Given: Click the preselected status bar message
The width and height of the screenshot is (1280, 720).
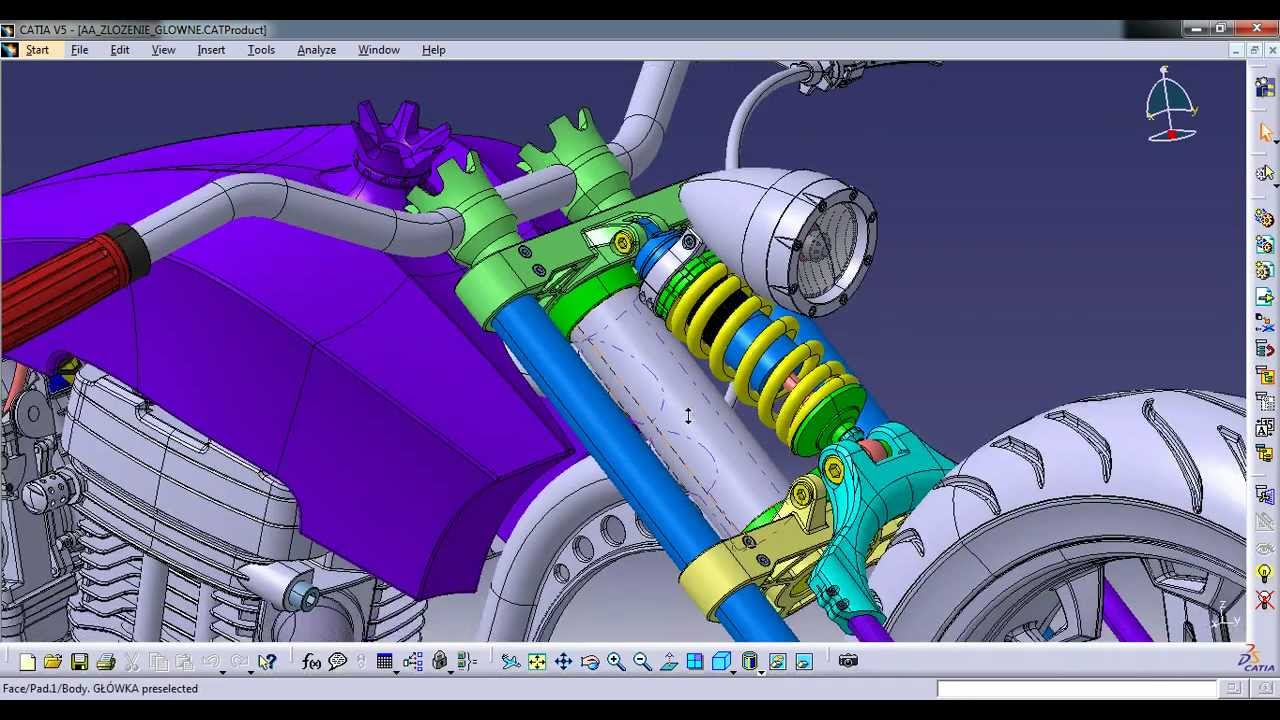Looking at the screenshot, I should click(x=100, y=688).
